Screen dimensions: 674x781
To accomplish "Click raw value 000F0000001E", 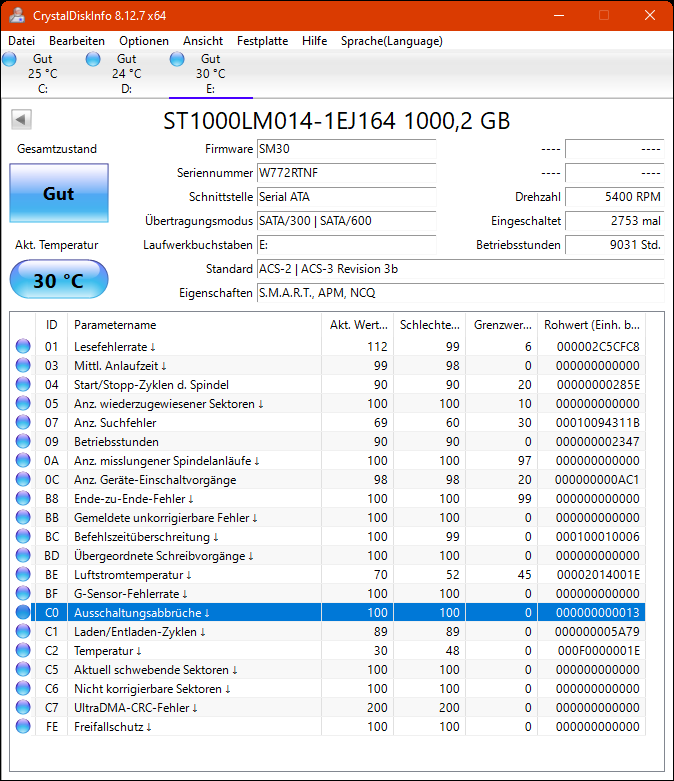I will point(598,651).
